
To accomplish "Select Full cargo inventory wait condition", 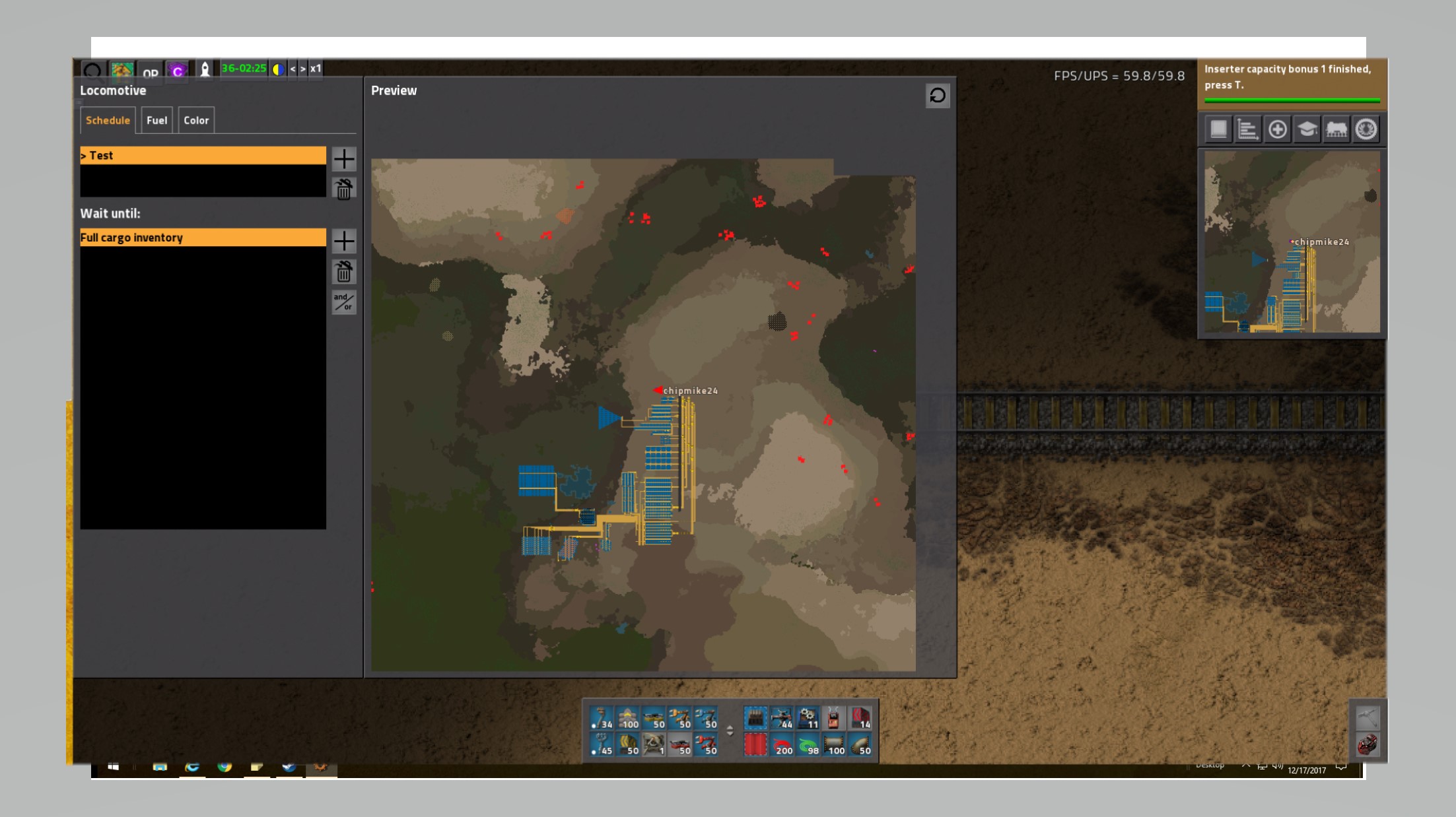I will point(203,238).
